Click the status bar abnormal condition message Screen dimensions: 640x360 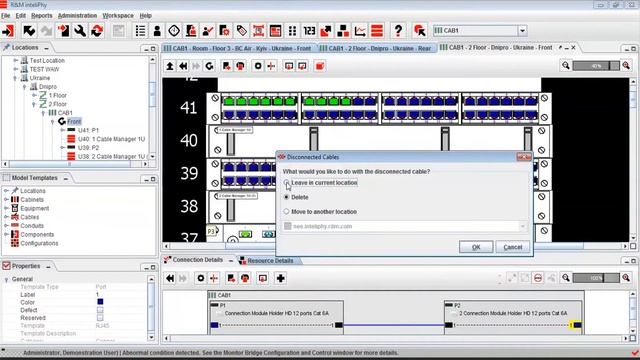point(260,353)
